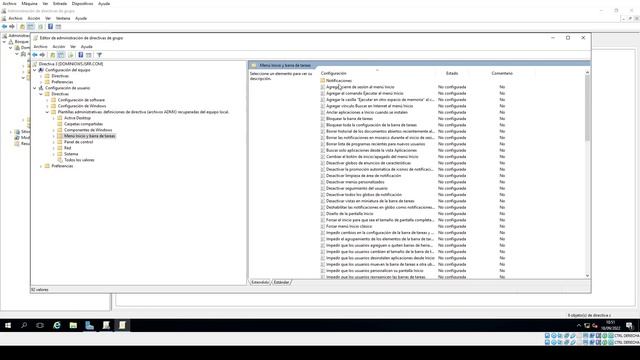Click Help icon in background management toolbar

pos(50,27)
